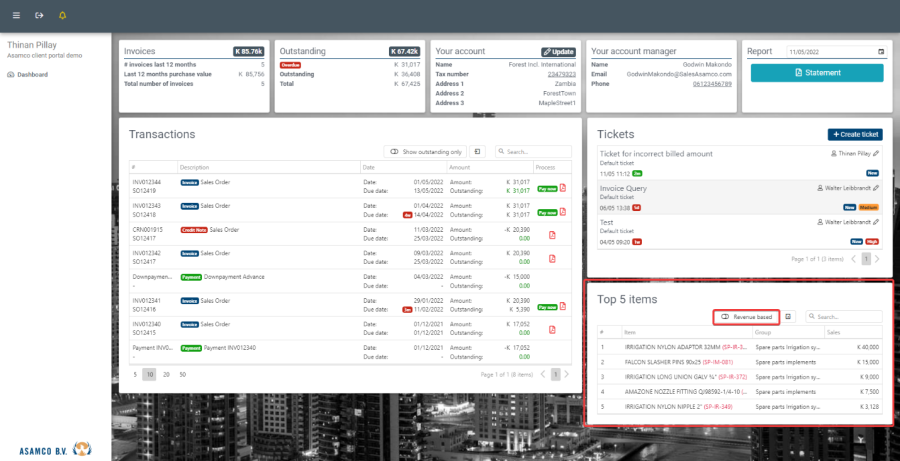Screen dimensions: 900x461
Task: Edit the Invoice Query ticket pencil icon
Action: (877, 188)
